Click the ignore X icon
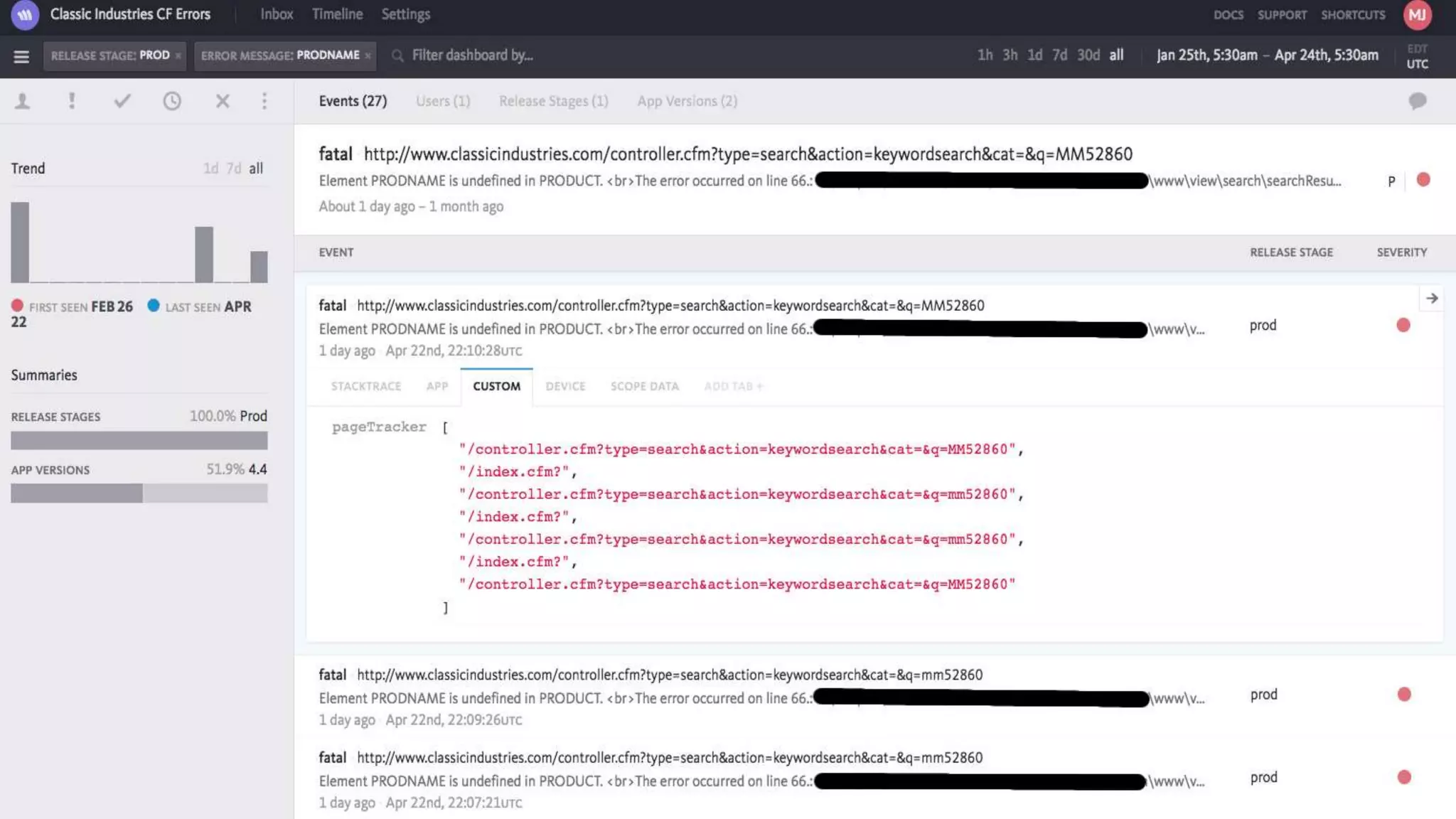 click(x=223, y=101)
